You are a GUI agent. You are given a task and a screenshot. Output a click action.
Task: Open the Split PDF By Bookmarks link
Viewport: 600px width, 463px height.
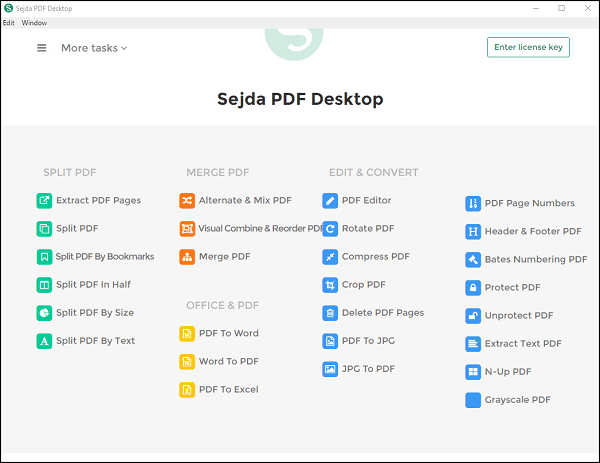pyautogui.click(x=105, y=256)
